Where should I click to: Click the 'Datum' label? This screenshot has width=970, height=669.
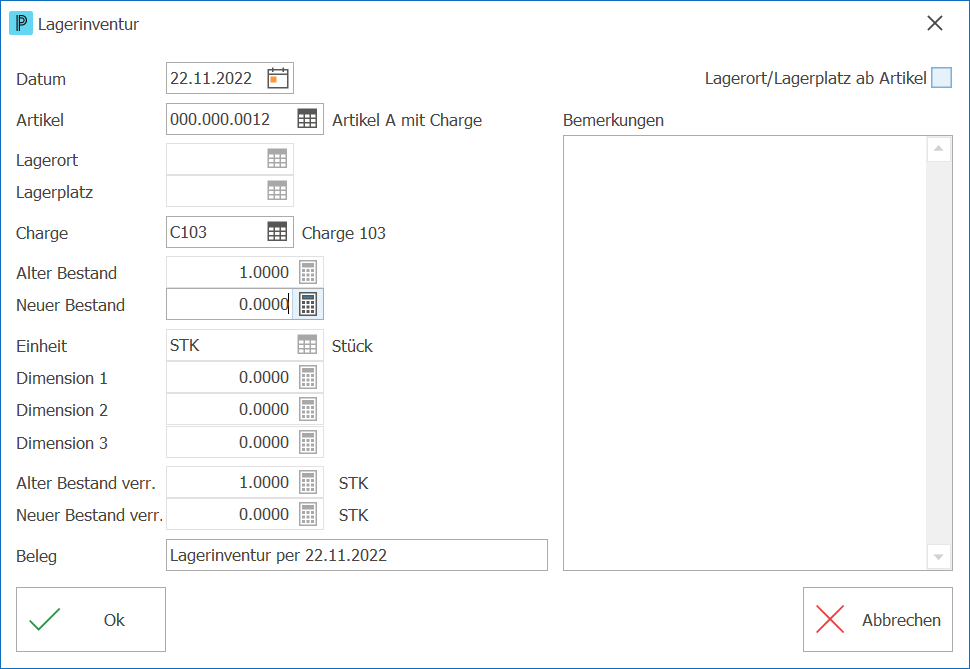(x=41, y=79)
